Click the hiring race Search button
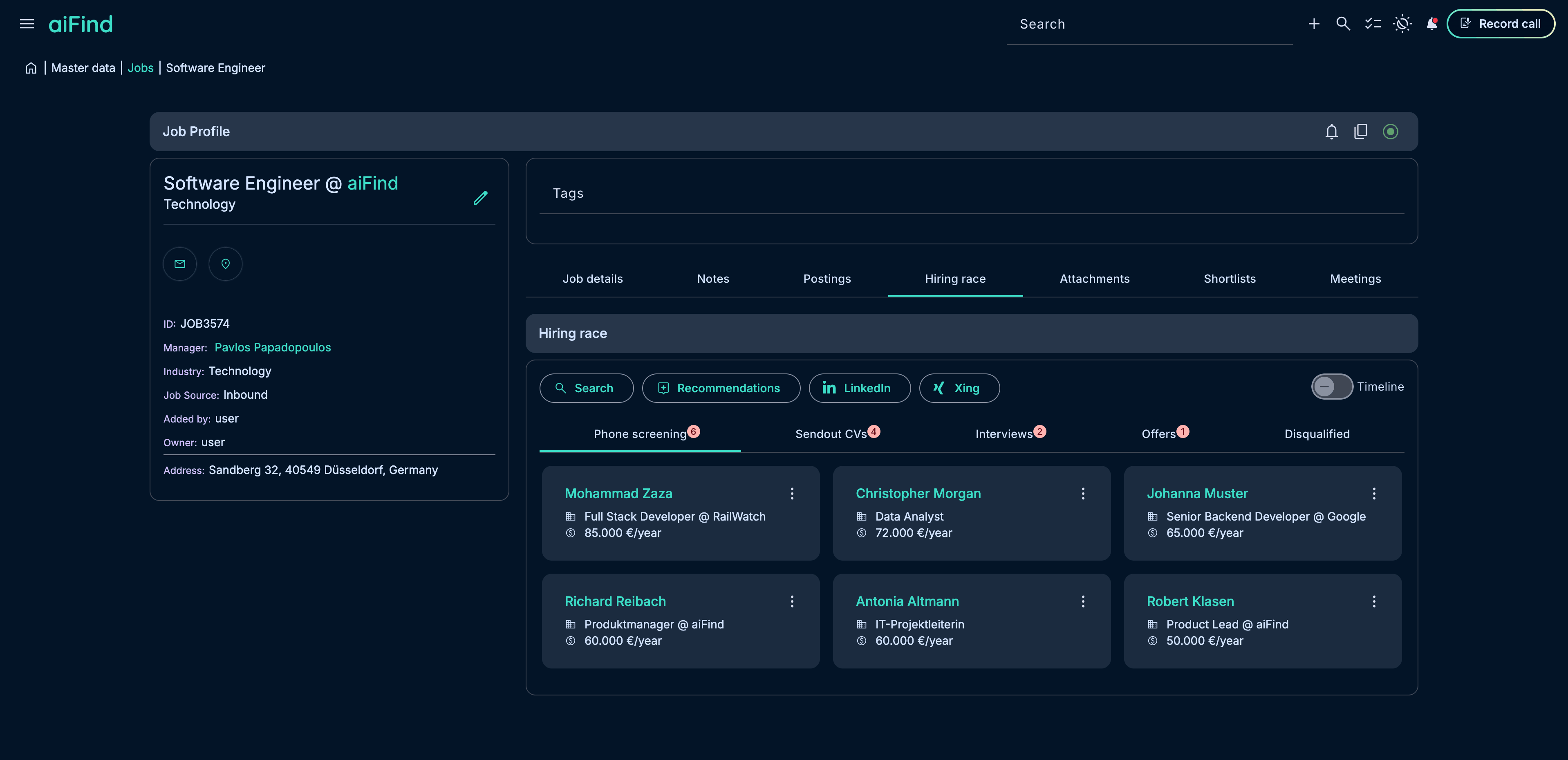 point(586,388)
